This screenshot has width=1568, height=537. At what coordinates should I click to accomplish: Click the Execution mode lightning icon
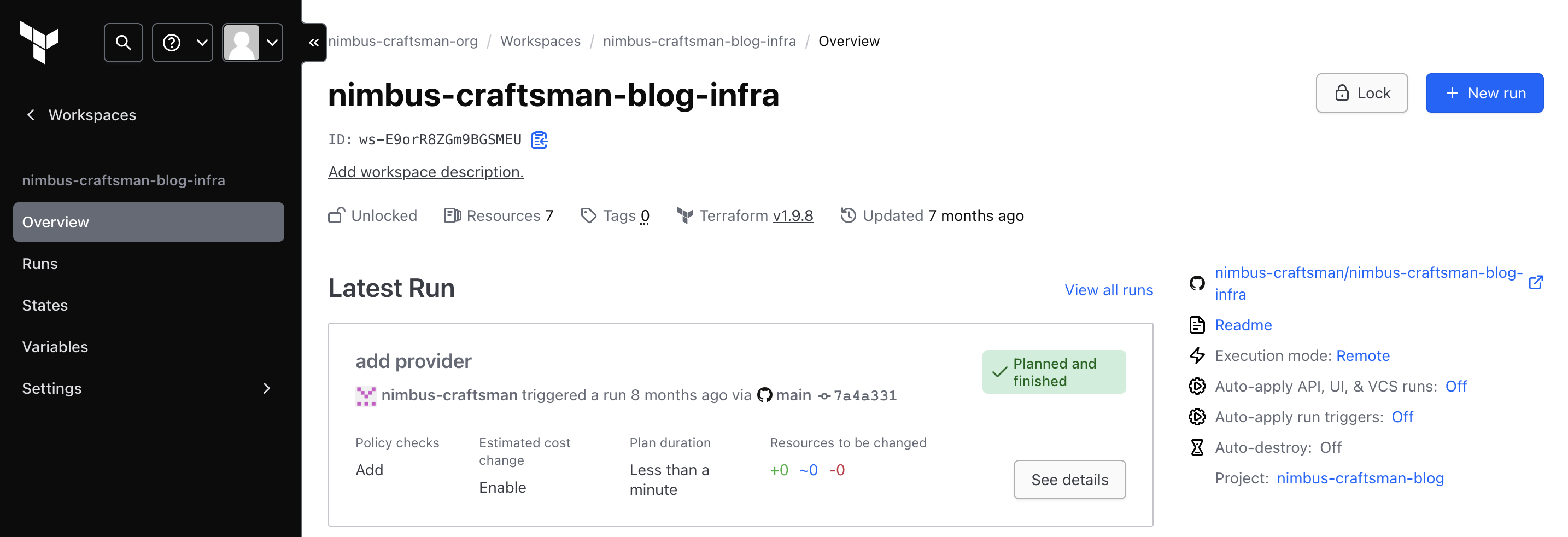coord(1197,355)
